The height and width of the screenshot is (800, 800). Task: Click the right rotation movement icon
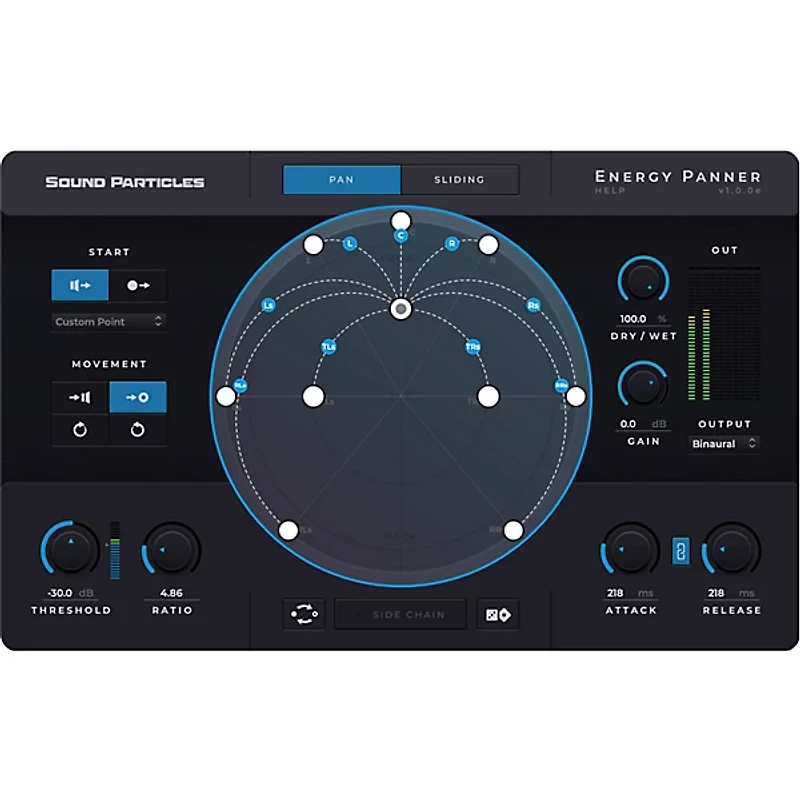(x=137, y=430)
